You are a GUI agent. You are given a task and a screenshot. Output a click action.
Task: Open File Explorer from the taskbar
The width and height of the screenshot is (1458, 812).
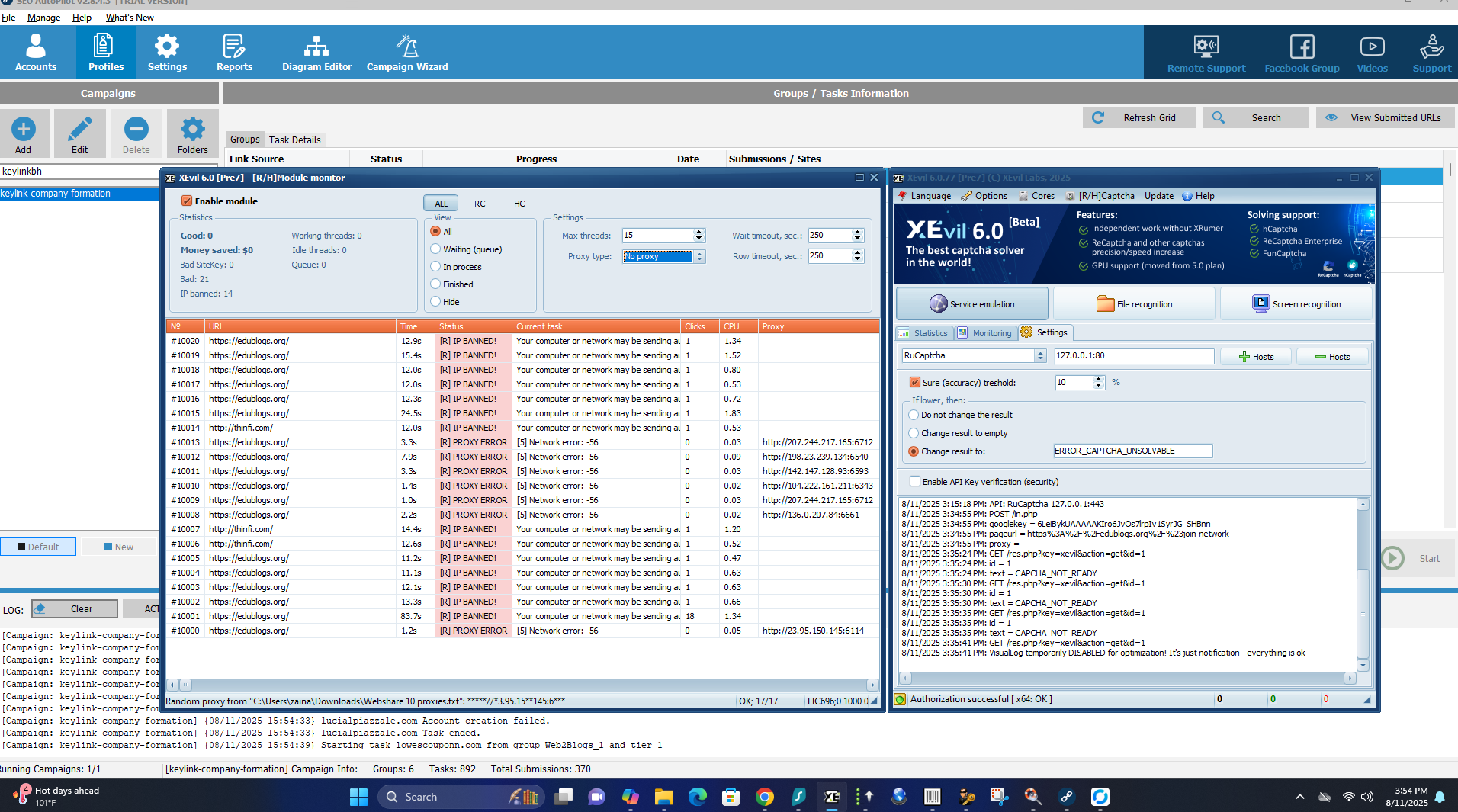664,797
